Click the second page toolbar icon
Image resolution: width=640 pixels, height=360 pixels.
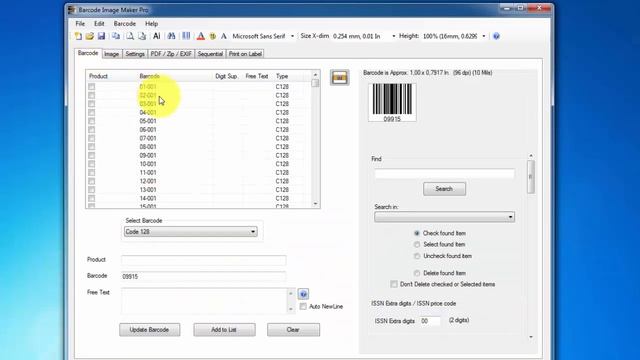pos(142,36)
